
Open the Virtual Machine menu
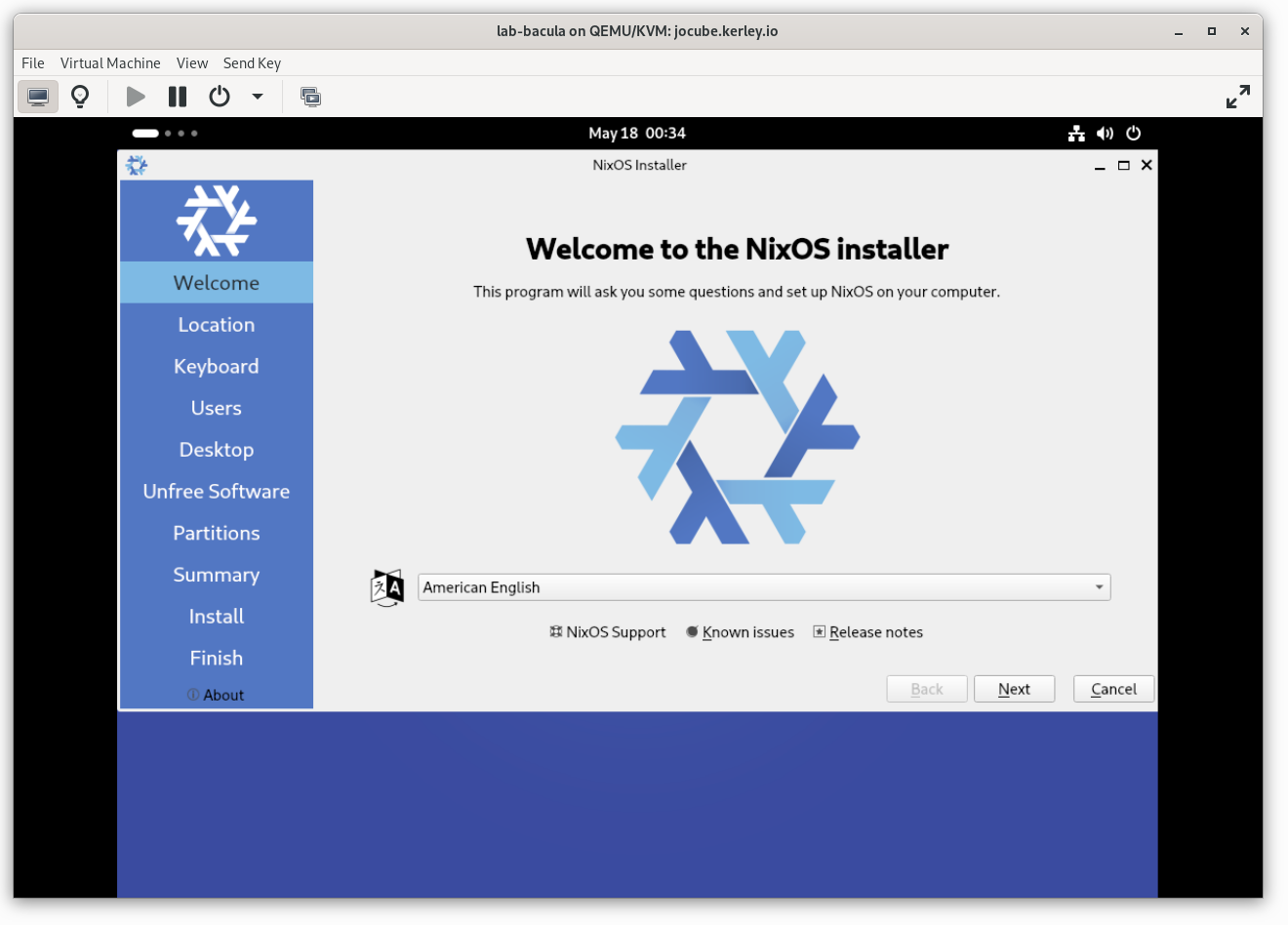tap(110, 62)
